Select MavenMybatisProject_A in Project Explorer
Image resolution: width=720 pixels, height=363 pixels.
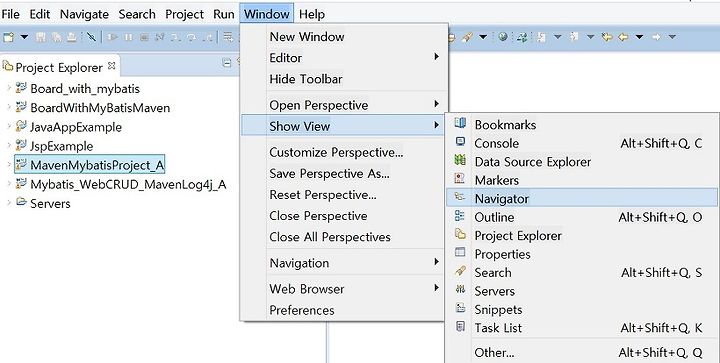tap(97, 165)
